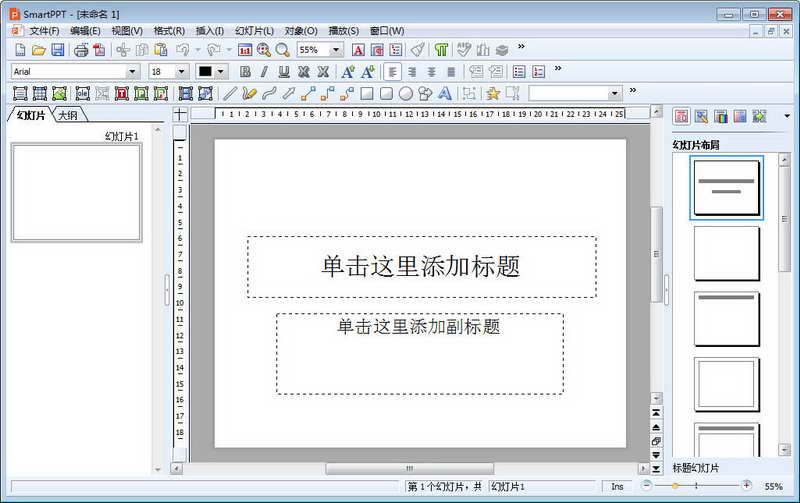Click the black font color swatch
Image resolution: width=800 pixels, height=503 pixels.
click(x=205, y=72)
